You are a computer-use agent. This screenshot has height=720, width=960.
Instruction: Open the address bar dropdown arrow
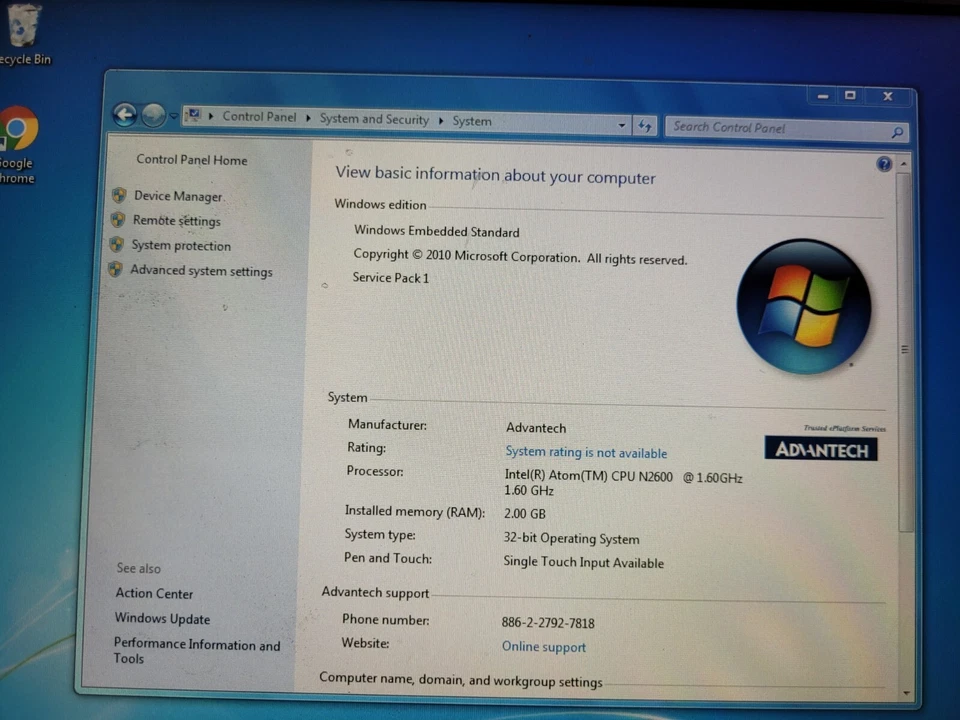tap(622, 124)
